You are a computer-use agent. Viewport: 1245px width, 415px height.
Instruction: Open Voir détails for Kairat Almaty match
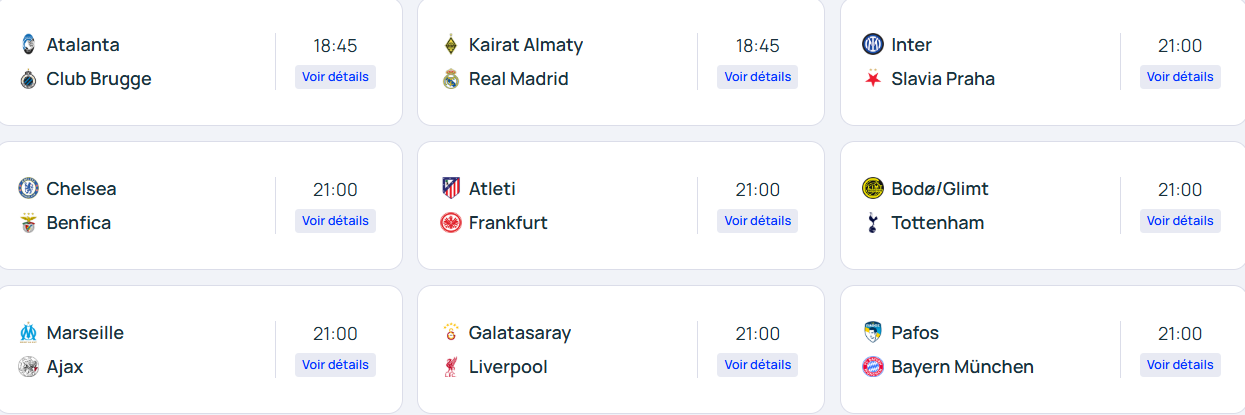[757, 77]
